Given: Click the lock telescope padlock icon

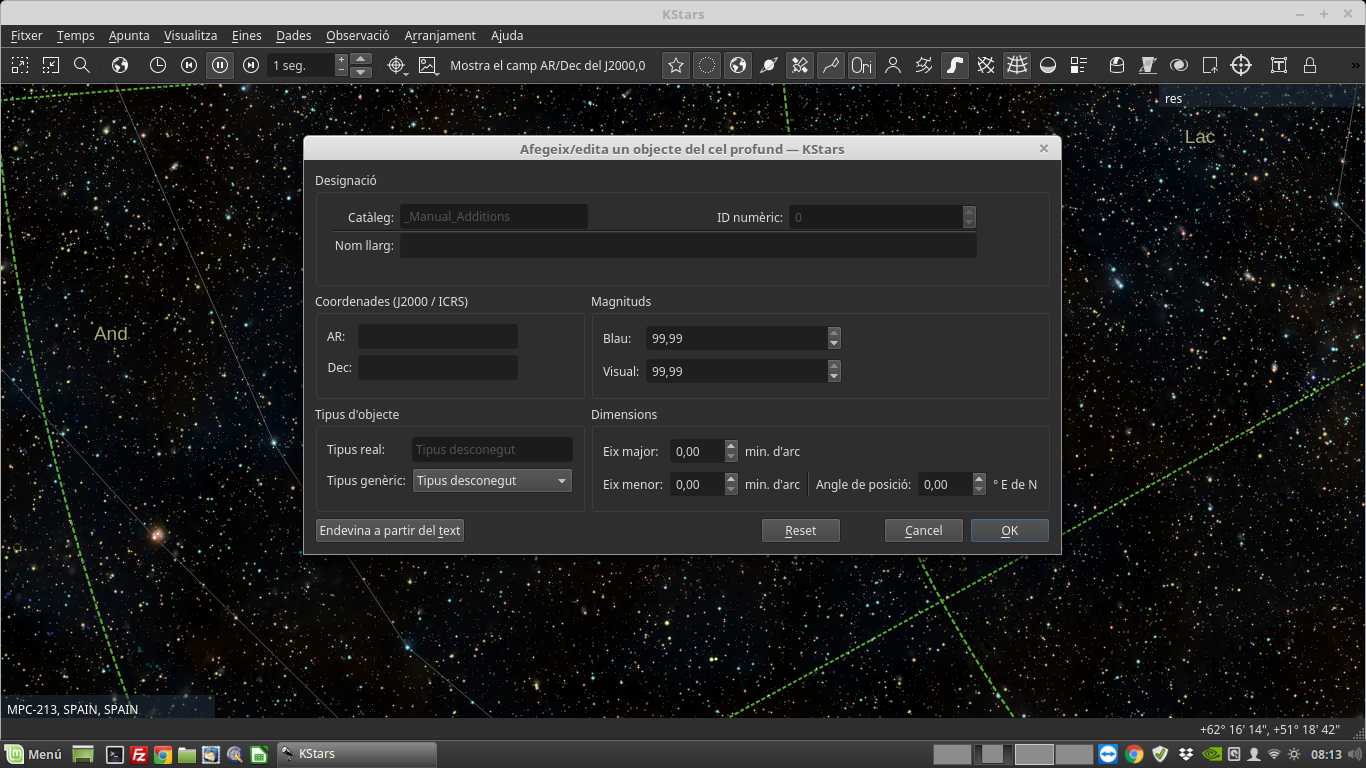Looking at the screenshot, I should pos(1310,65).
